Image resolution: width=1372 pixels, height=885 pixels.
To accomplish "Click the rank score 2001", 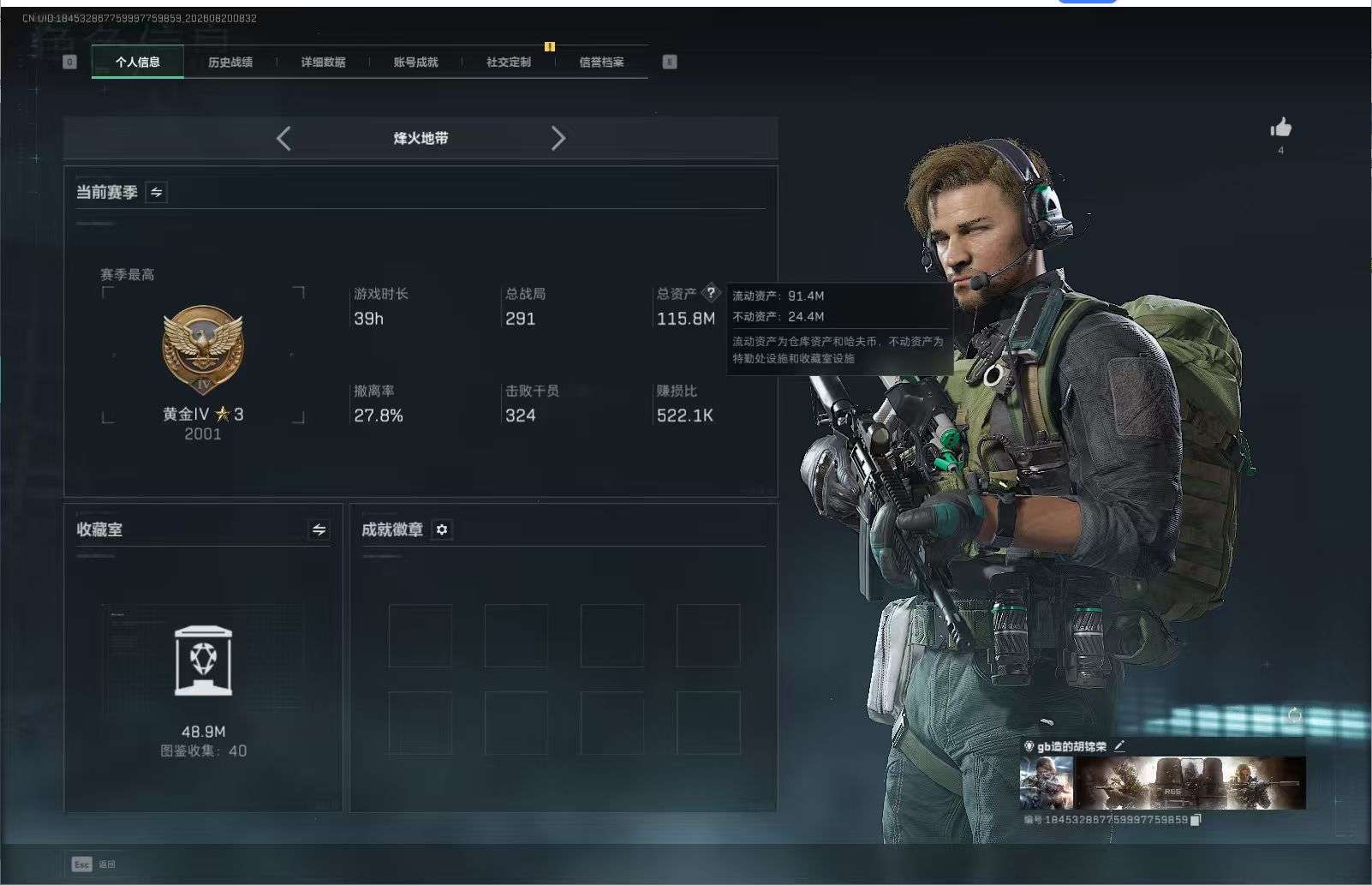I will tap(203, 434).
